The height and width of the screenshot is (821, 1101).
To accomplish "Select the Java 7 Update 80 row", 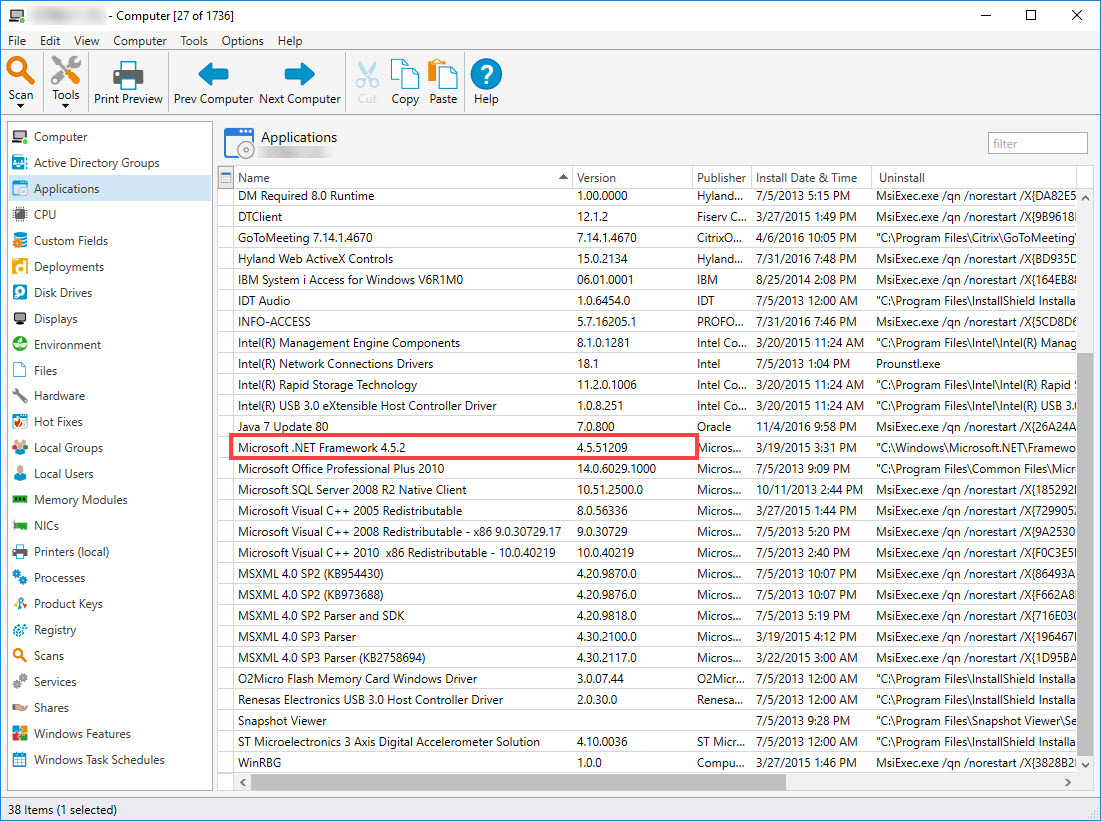I will (283, 427).
